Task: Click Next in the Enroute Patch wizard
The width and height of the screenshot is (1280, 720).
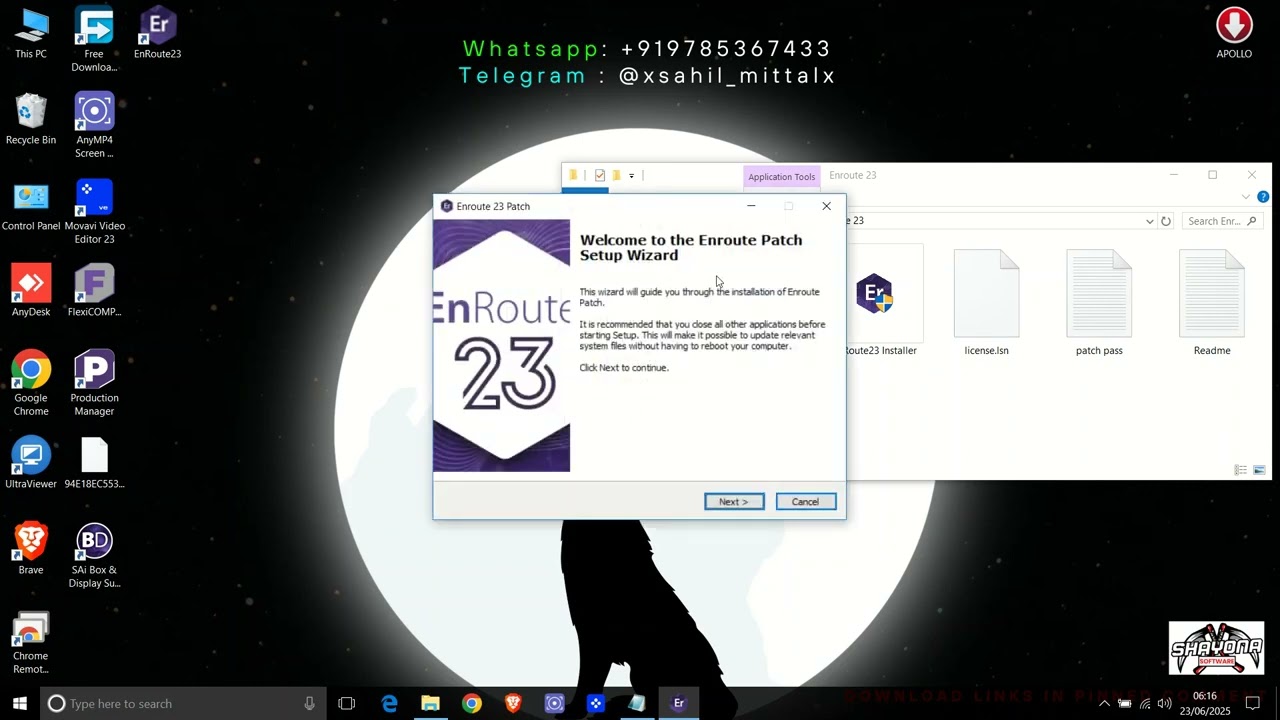Action: (734, 502)
